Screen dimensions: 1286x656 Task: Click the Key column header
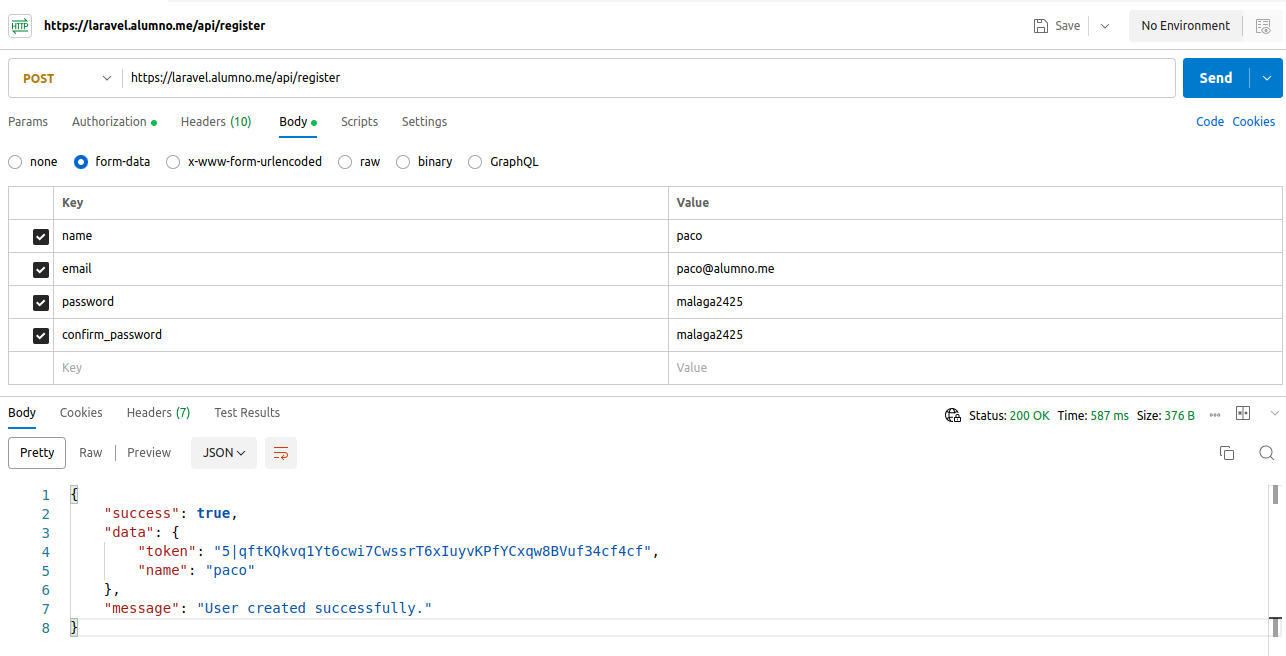click(360, 203)
